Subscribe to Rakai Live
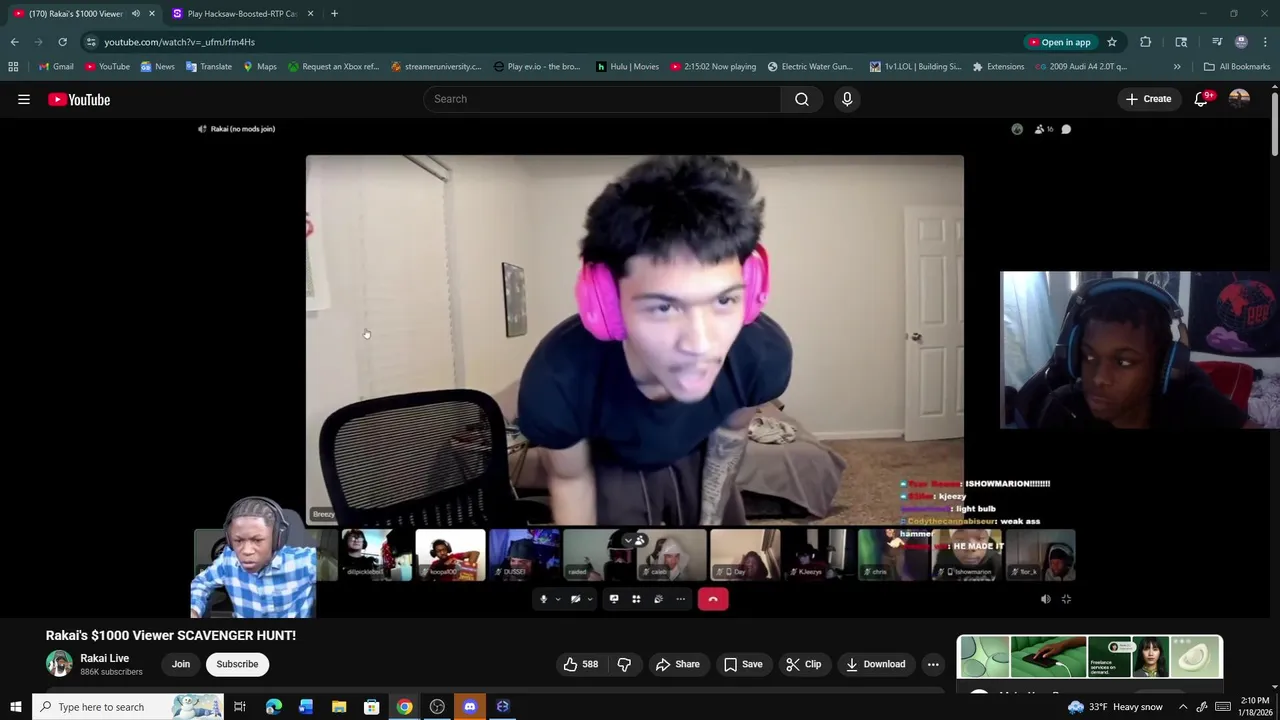This screenshot has width=1280, height=720. coord(237,664)
